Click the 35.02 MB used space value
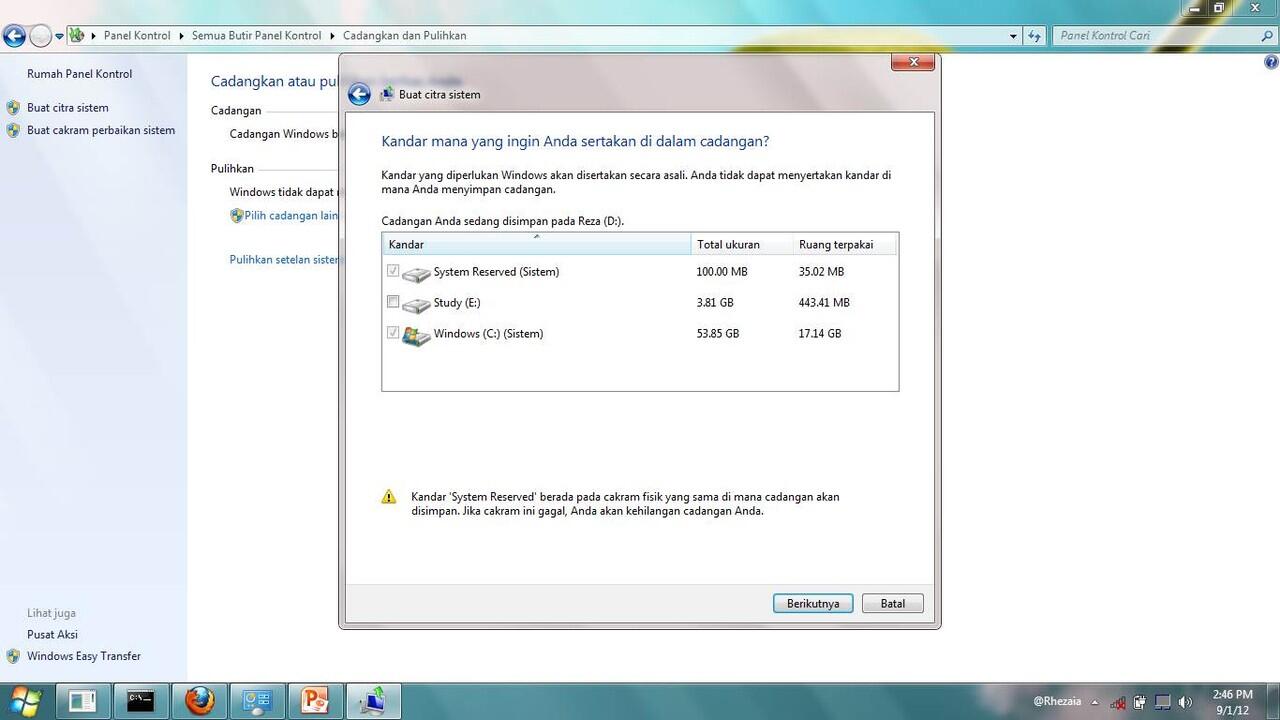 821,272
